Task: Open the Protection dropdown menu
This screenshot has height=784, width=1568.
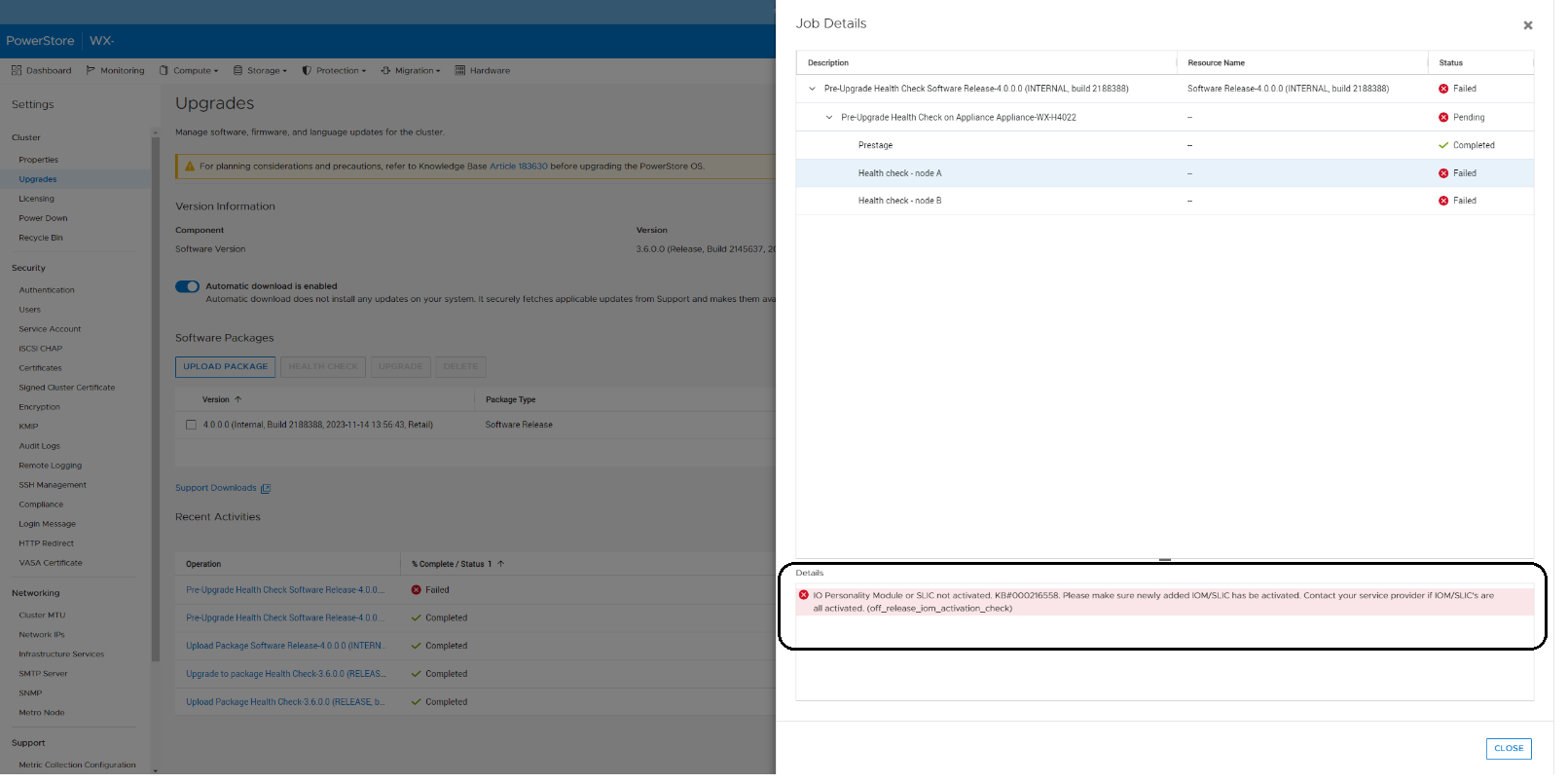Action: pyautogui.click(x=334, y=70)
